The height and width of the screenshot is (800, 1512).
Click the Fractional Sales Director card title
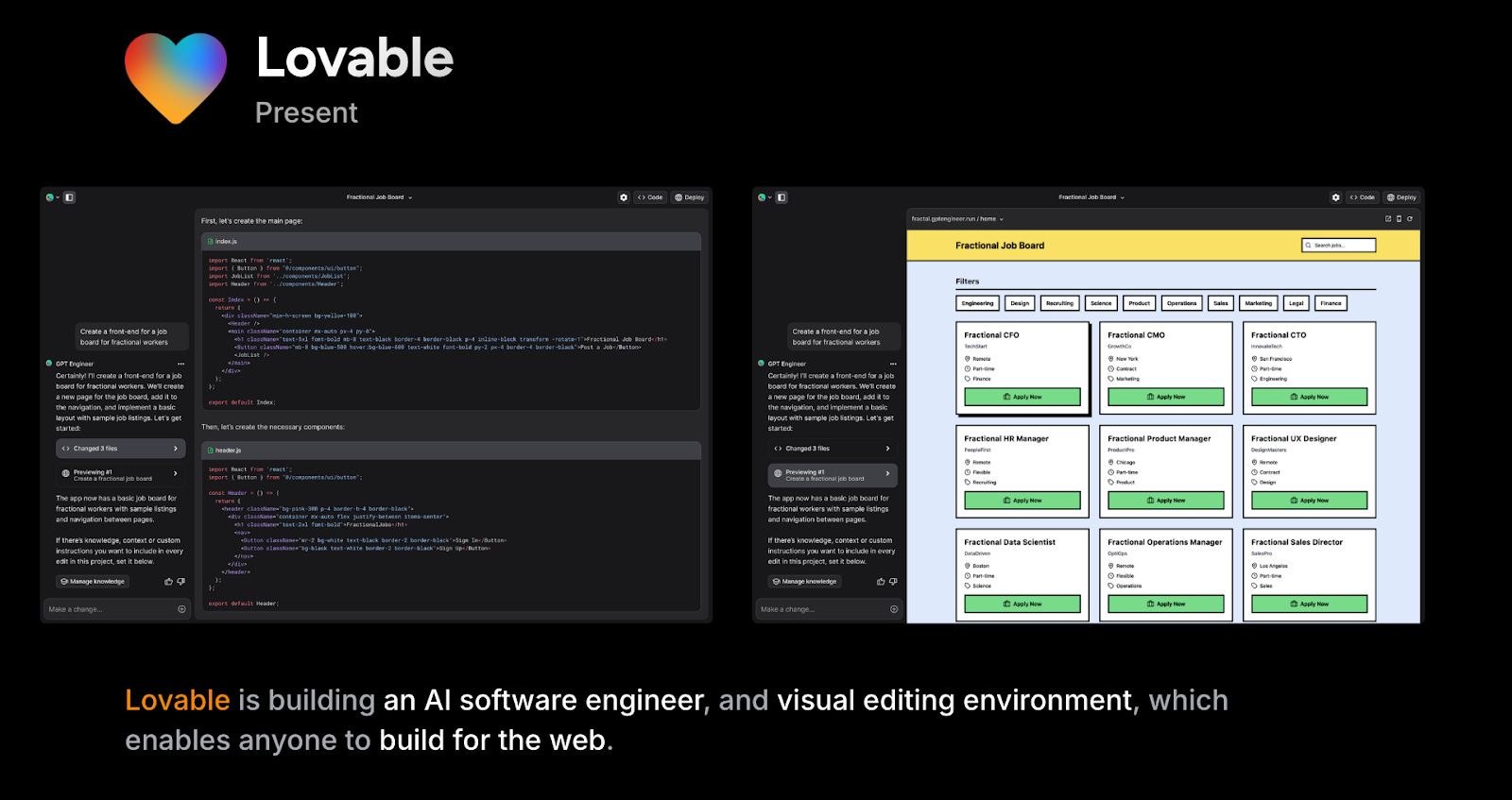(x=1297, y=542)
